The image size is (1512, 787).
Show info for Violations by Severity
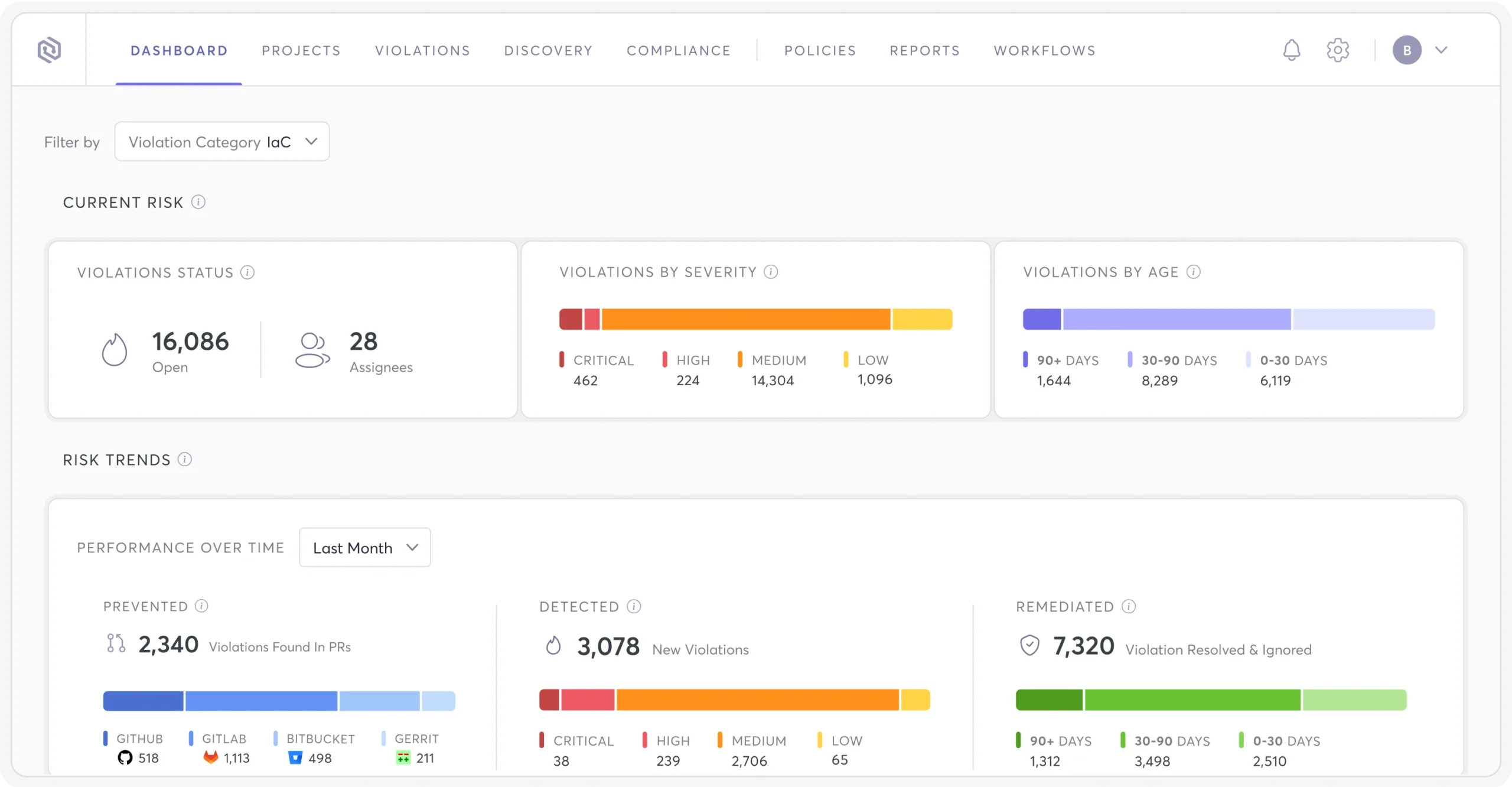tap(771, 272)
